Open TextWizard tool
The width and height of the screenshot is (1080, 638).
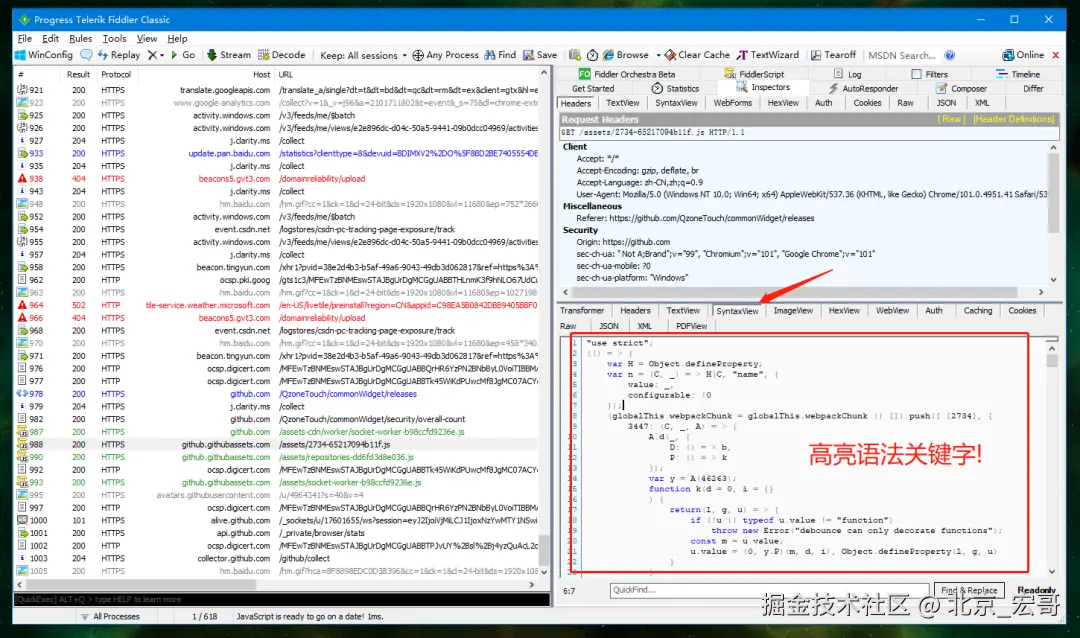768,55
